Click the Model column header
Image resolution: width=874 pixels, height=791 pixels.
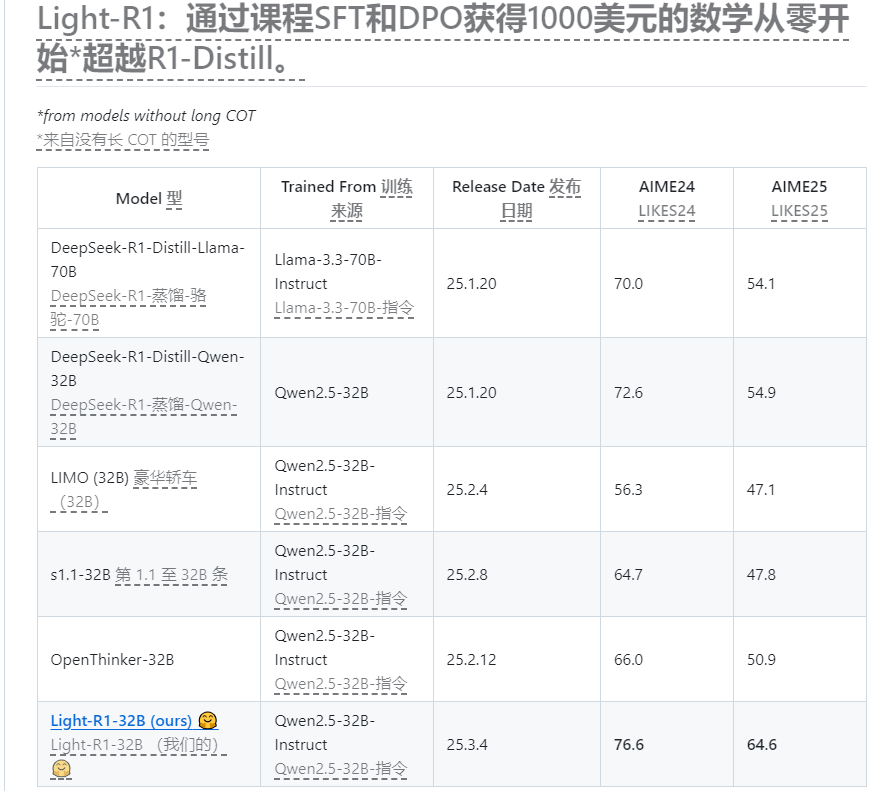(x=149, y=198)
